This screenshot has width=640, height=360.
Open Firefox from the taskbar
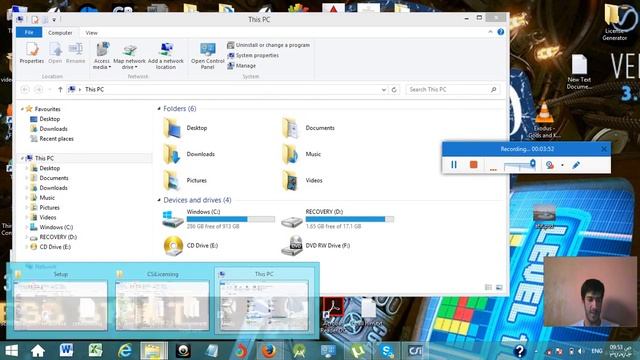click(x=269, y=351)
